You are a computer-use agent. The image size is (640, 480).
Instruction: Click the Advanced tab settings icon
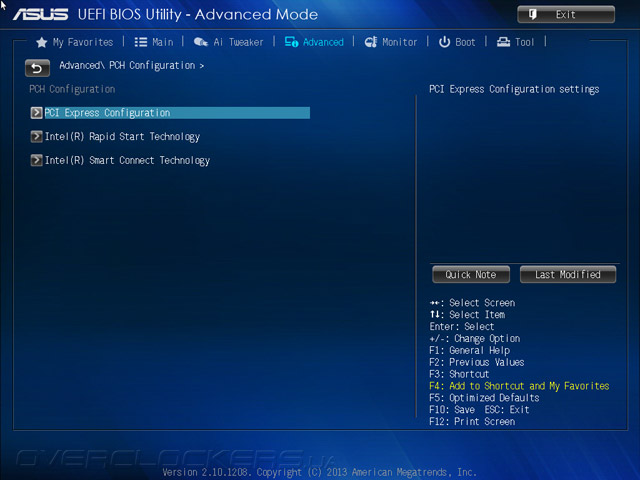pos(291,42)
